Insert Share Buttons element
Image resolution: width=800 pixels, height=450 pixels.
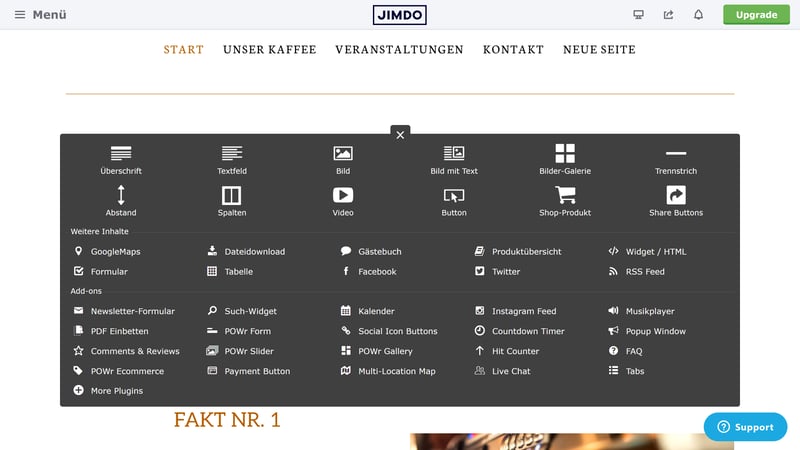676,200
